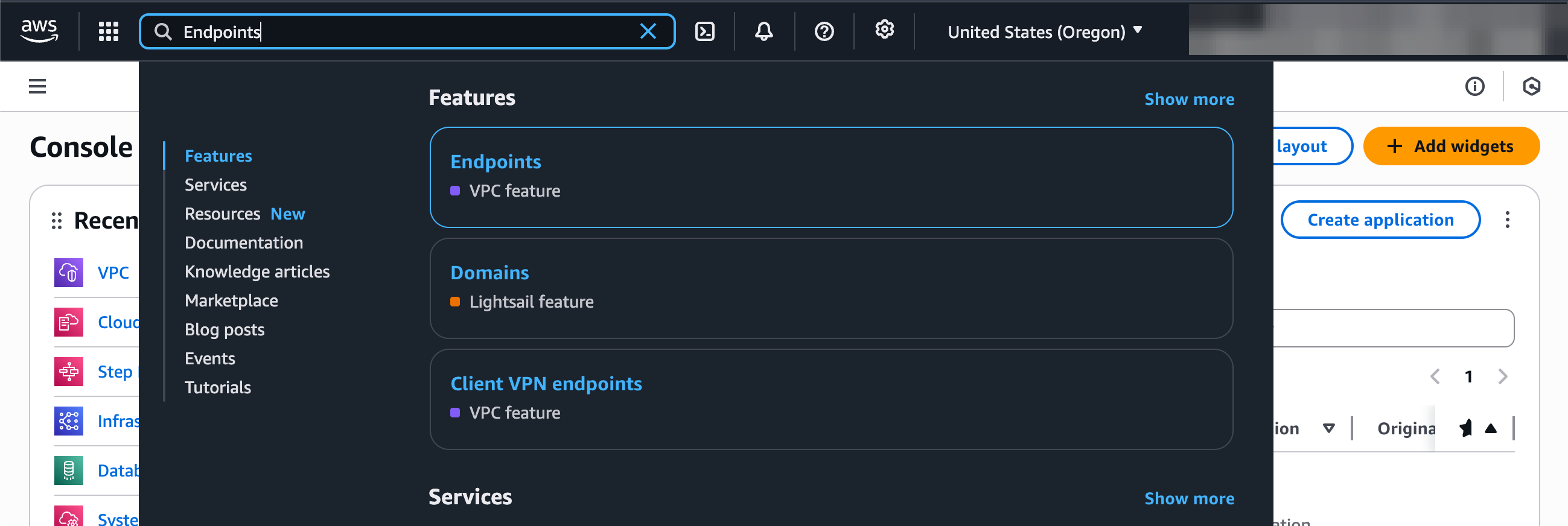Viewport: 1568px width, 526px height.
Task: Clear the search with the X icon
Action: click(648, 31)
